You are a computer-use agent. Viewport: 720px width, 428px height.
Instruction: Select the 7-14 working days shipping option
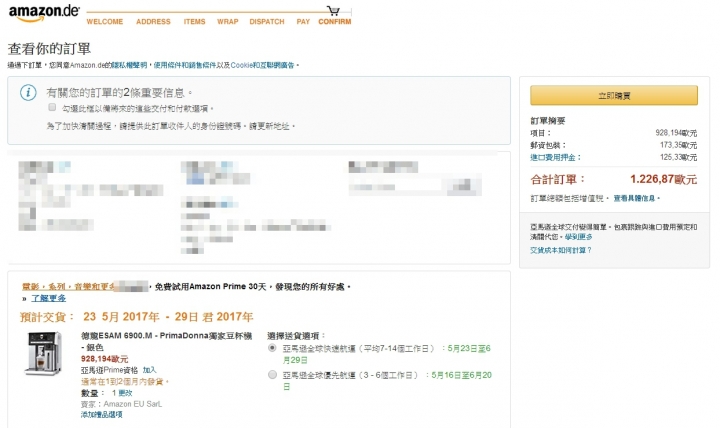272,348
